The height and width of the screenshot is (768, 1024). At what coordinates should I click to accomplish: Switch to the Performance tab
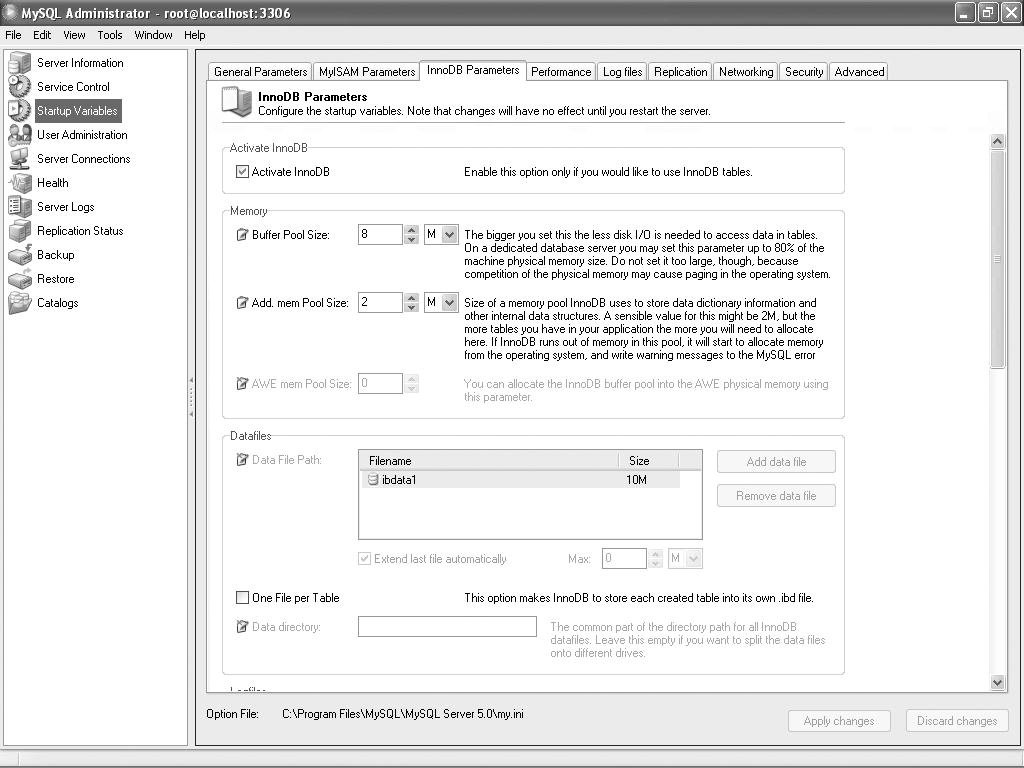[561, 72]
